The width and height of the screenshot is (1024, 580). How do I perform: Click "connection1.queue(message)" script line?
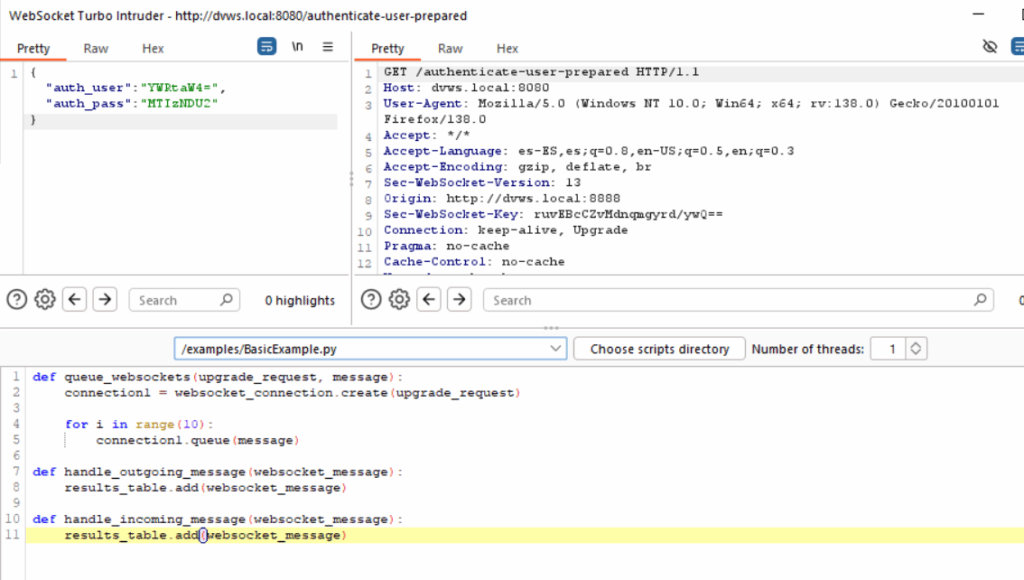(x=198, y=440)
